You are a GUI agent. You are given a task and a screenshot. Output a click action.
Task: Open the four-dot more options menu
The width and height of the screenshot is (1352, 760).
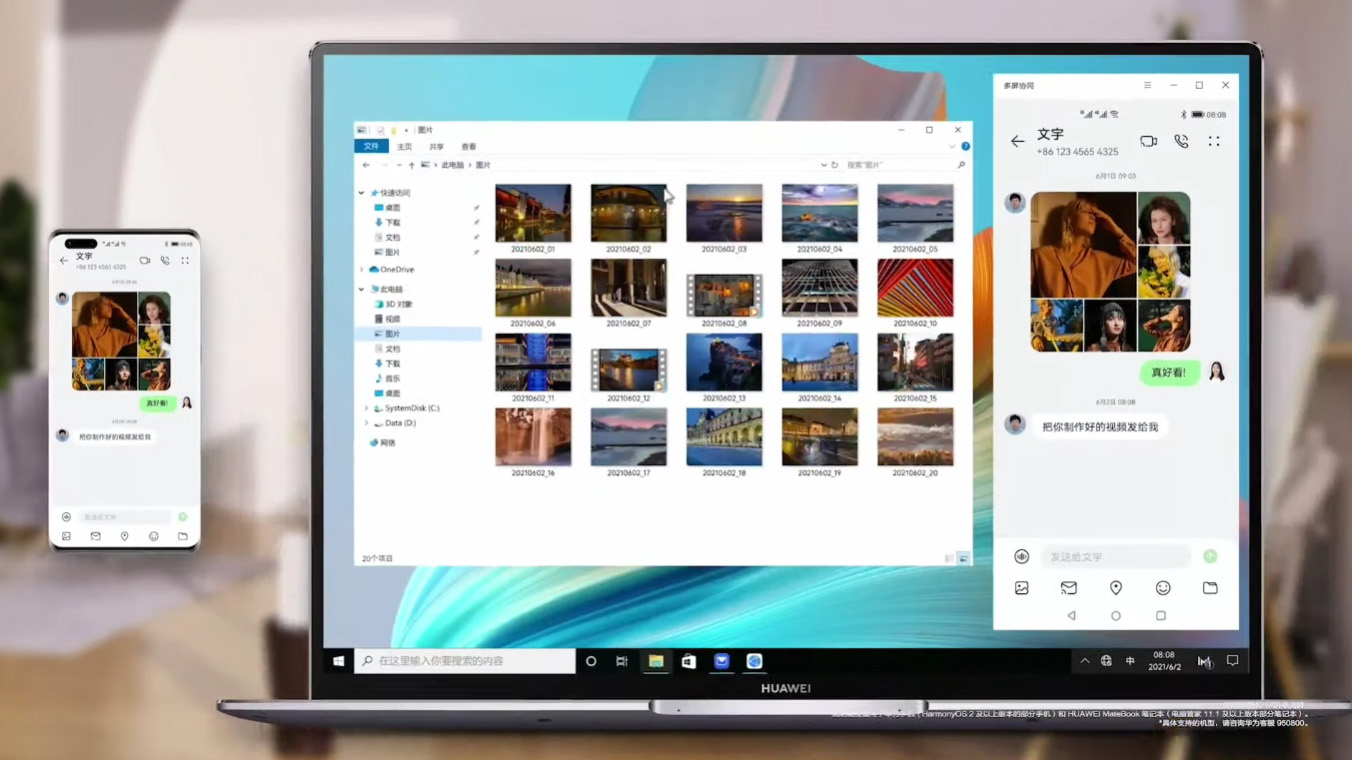1214,142
